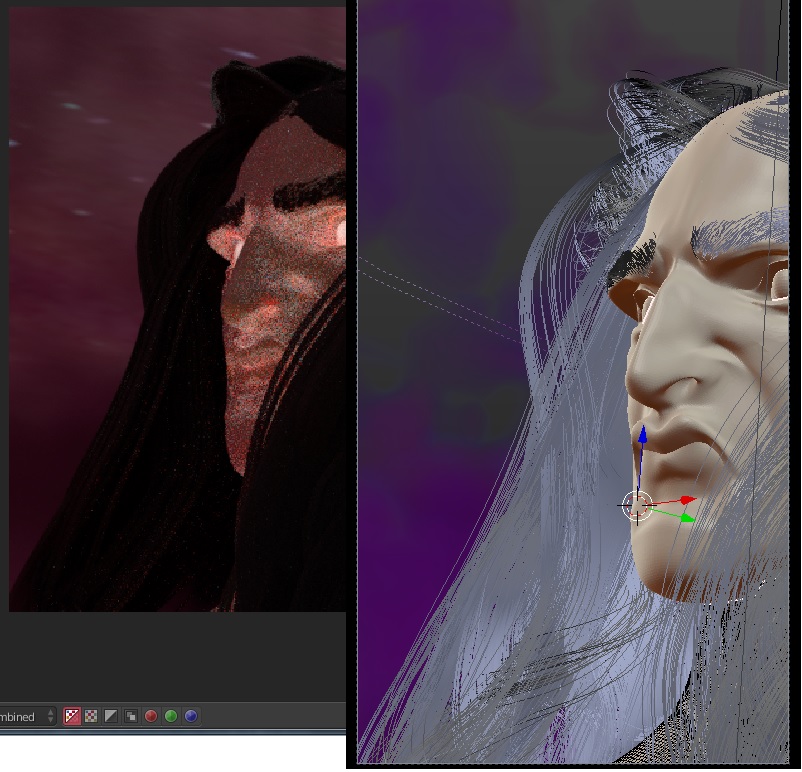Click the green Y-axis manipulator arrow
The width and height of the screenshot is (802, 772).
[687, 519]
